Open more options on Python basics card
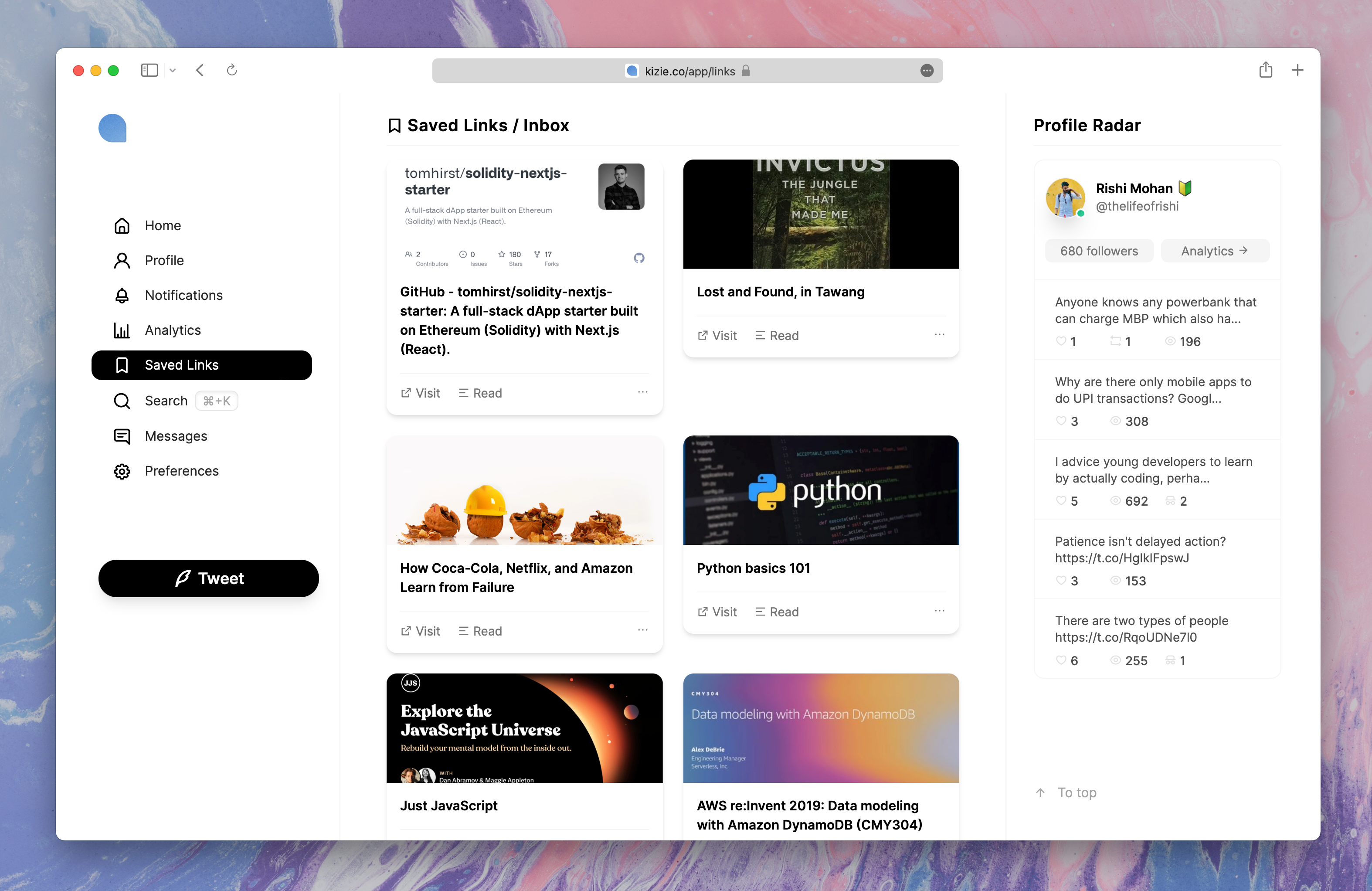 click(x=939, y=611)
